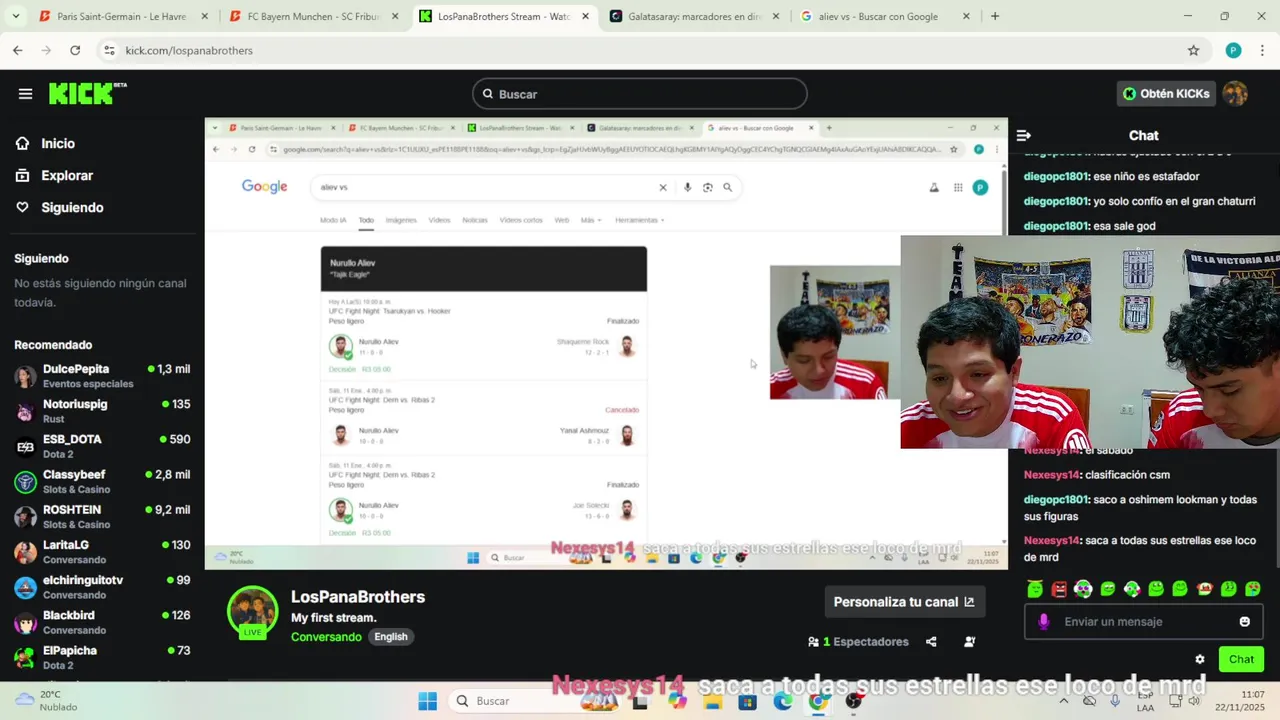Click the elchiringuitotv channel avatar
The image size is (1280, 720).
click(25, 587)
